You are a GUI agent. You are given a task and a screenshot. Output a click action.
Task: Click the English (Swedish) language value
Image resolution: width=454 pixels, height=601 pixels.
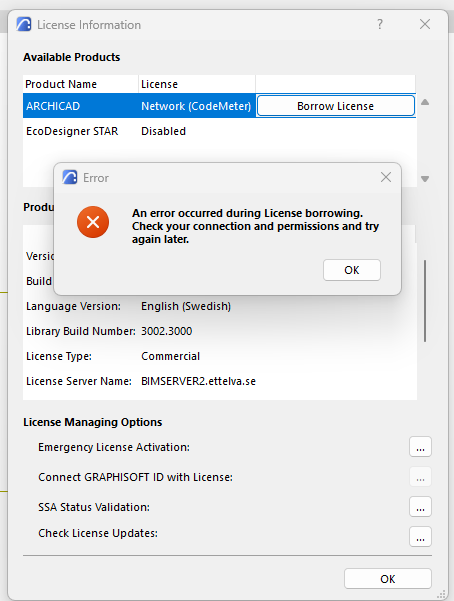(x=186, y=306)
